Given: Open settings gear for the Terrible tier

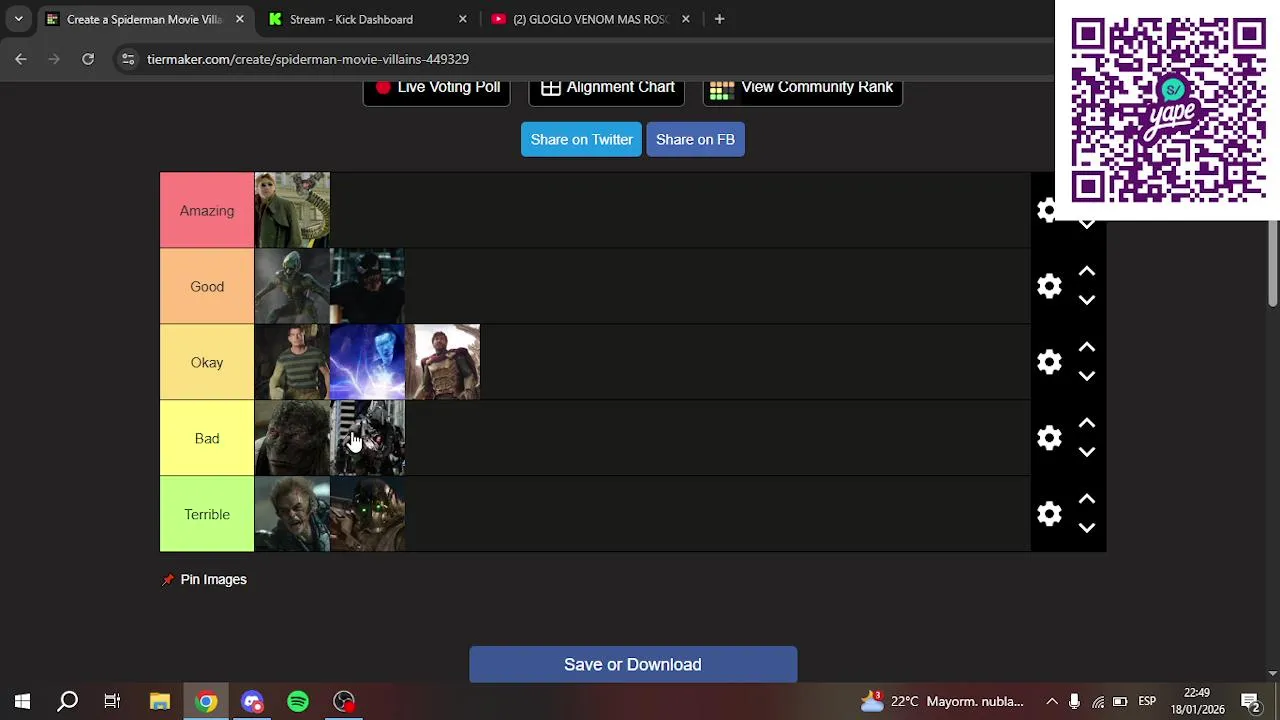Looking at the screenshot, I should click(x=1049, y=514).
